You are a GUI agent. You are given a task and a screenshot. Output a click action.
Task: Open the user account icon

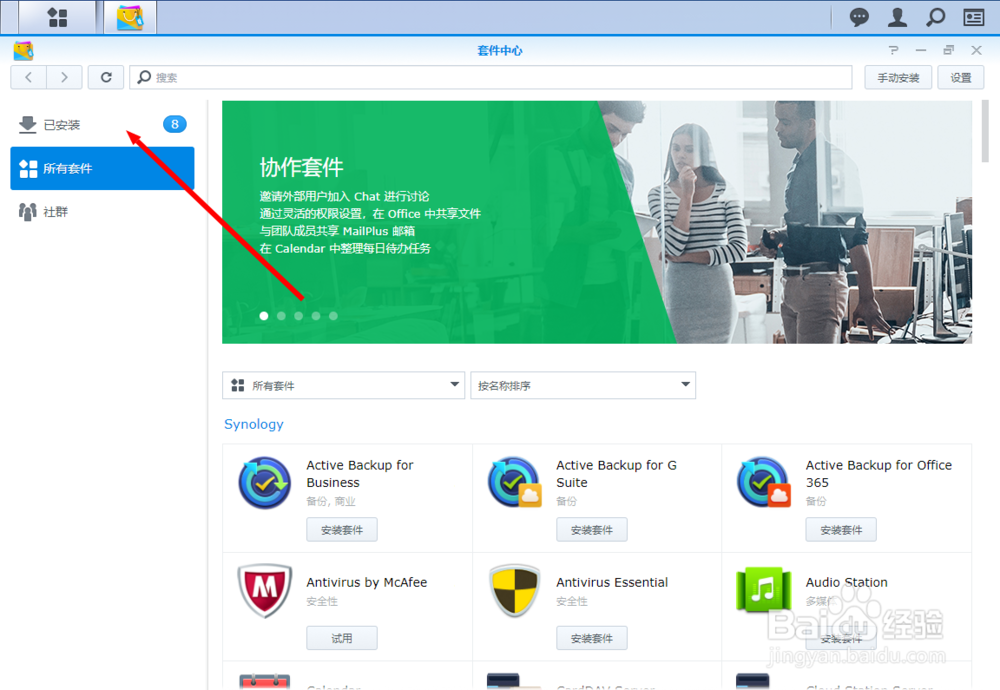click(896, 17)
